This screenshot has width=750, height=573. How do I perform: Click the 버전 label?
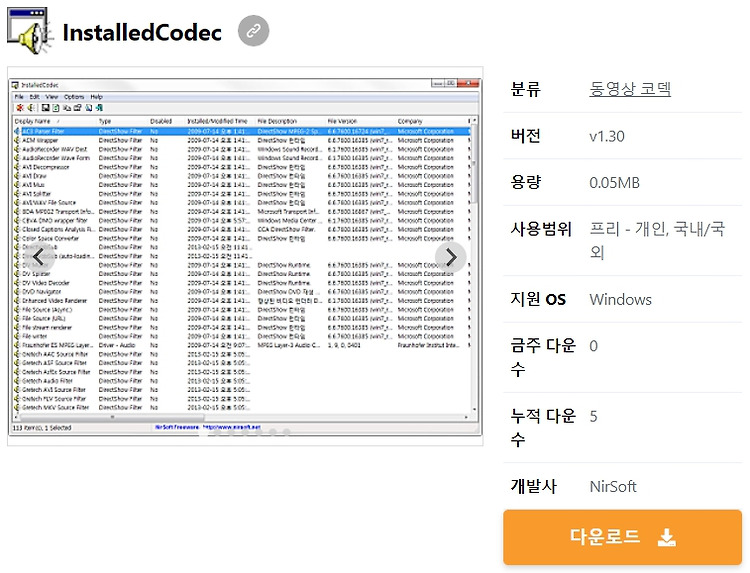click(x=525, y=136)
